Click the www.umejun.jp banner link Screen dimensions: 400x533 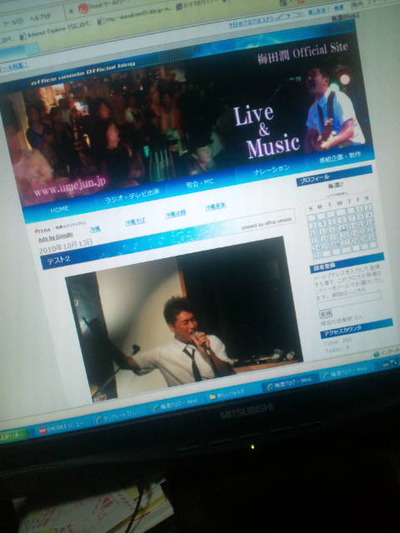coord(70,187)
